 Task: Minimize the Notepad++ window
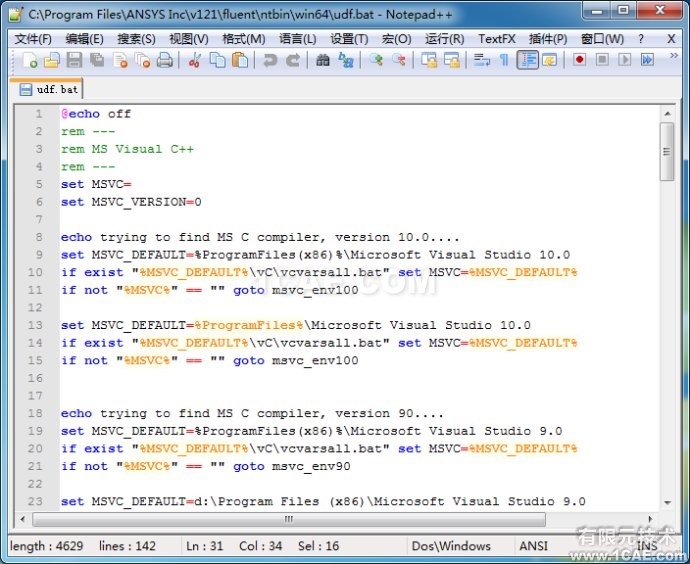tap(597, 11)
